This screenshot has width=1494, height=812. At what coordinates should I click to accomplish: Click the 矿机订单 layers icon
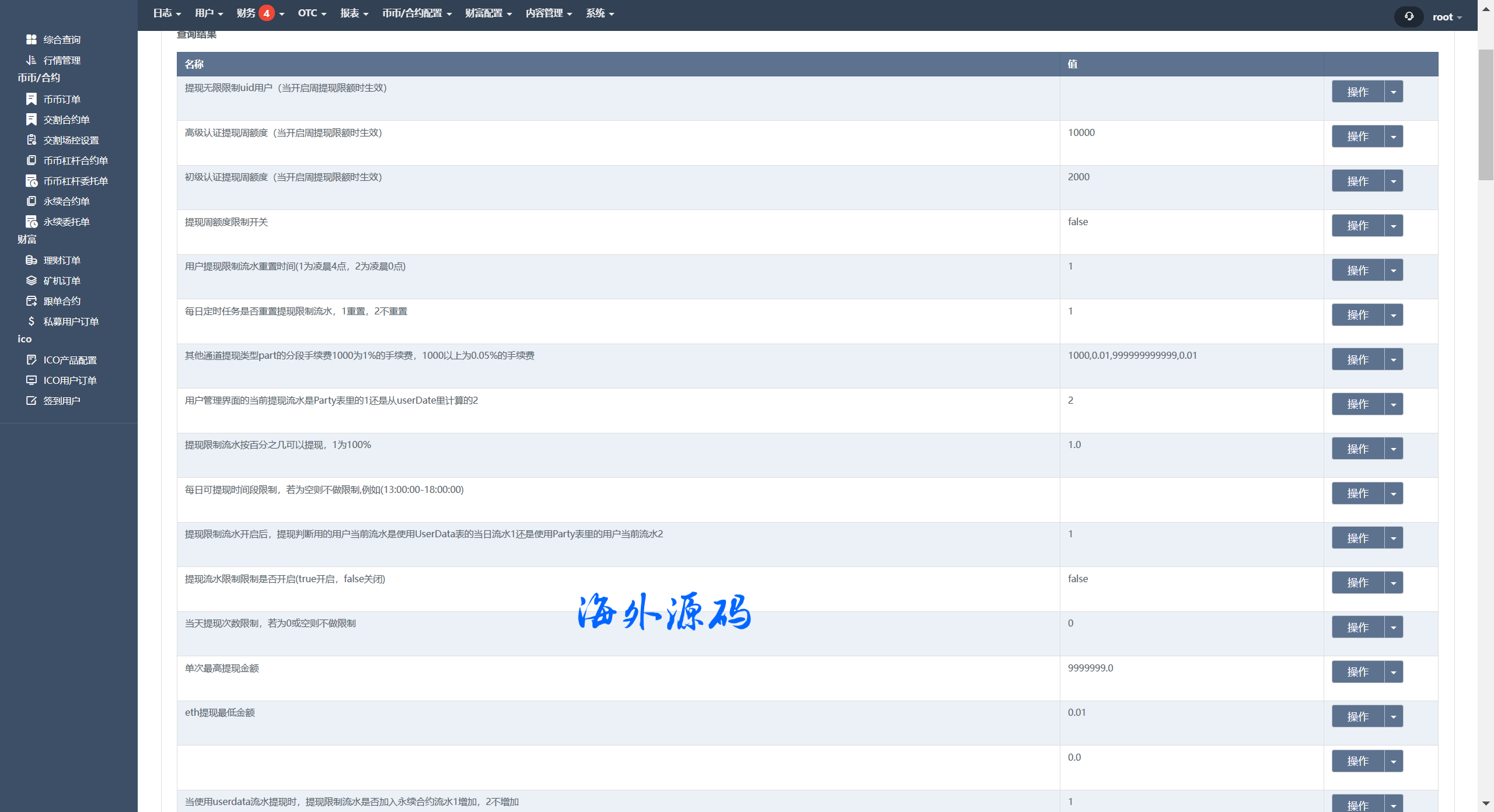pos(32,281)
